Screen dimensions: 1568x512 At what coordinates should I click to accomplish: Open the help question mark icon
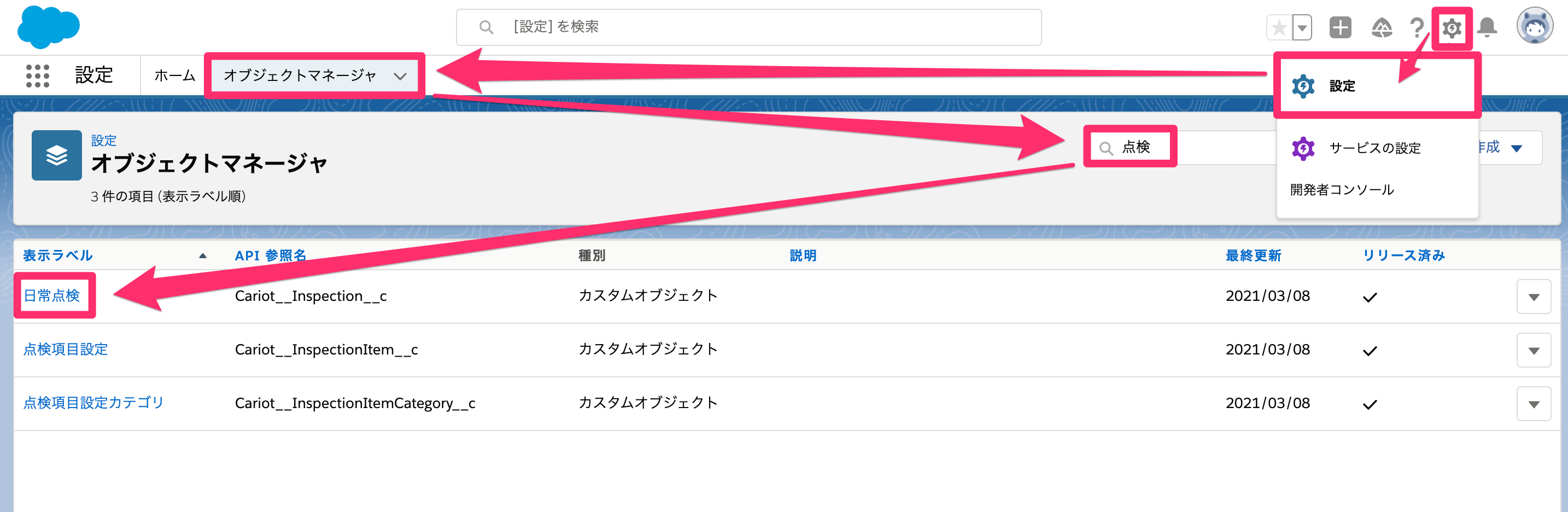click(1417, 27)
